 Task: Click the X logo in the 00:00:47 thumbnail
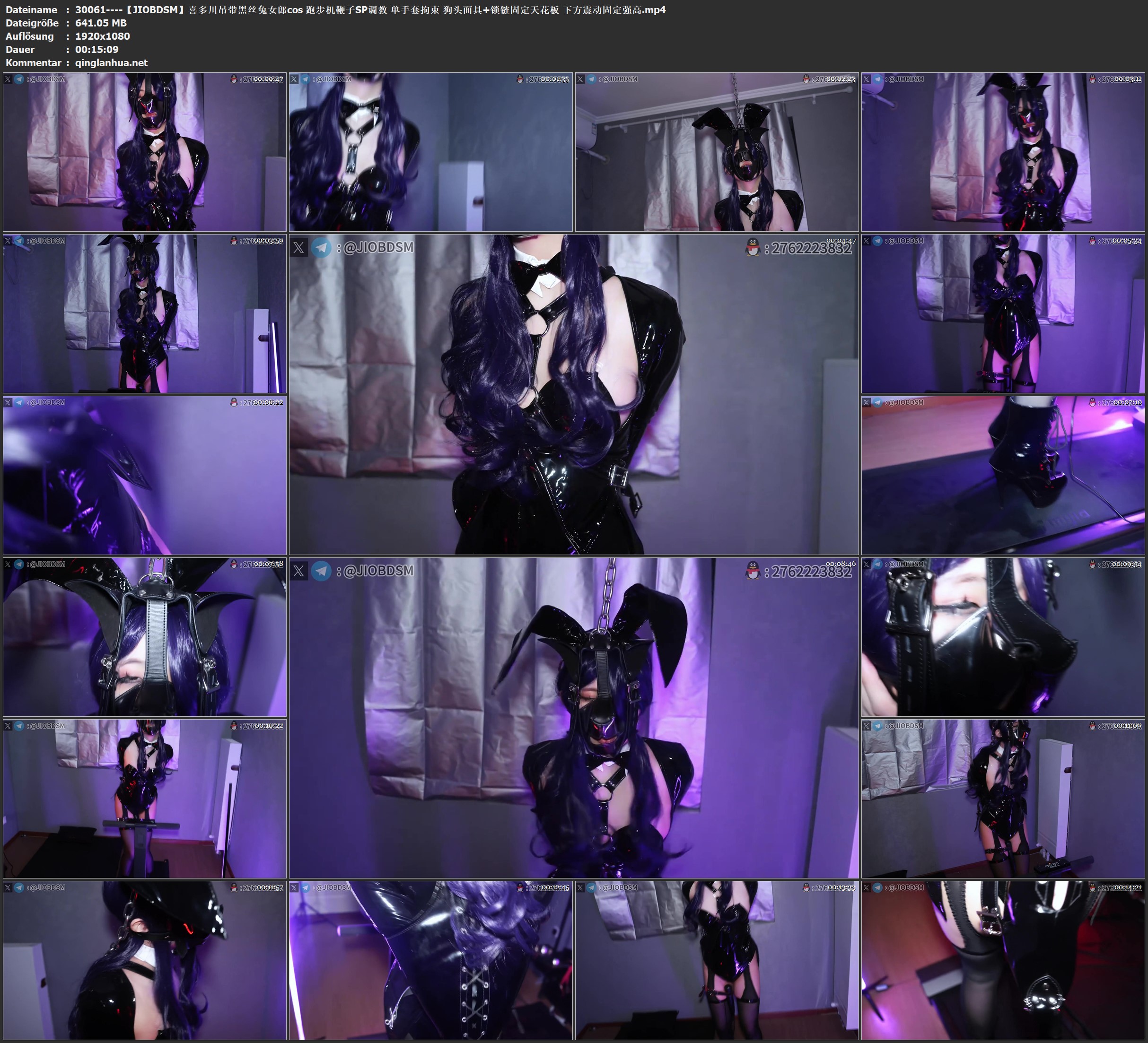(8, 79)
